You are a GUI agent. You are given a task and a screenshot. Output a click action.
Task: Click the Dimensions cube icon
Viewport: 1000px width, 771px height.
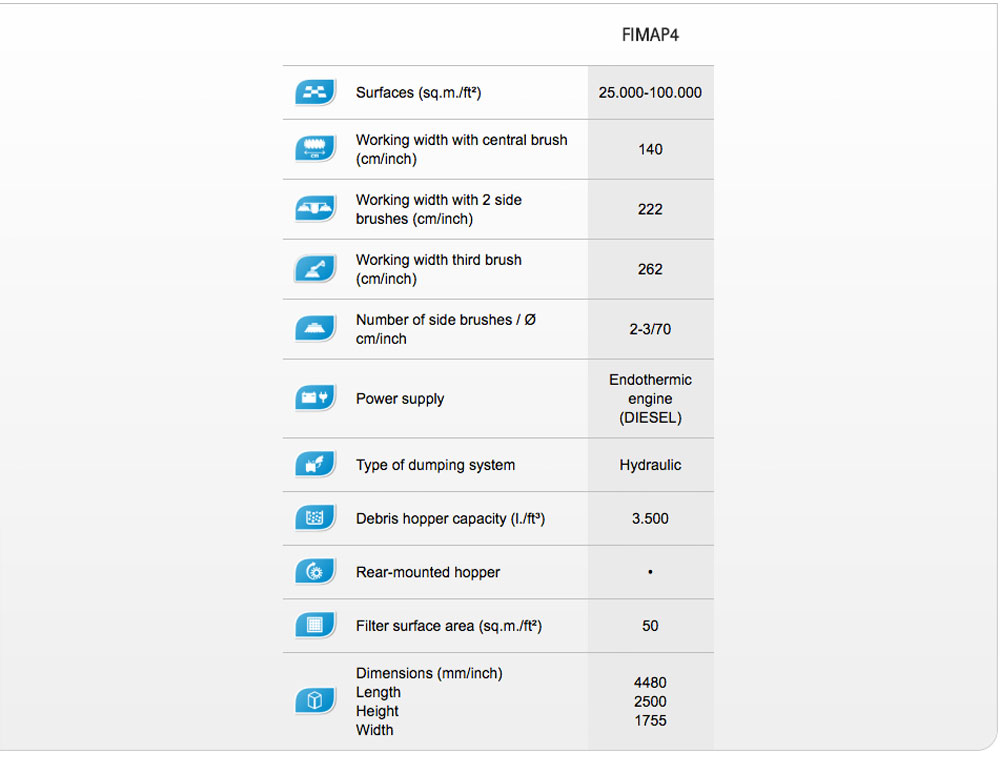pos(314,701)
